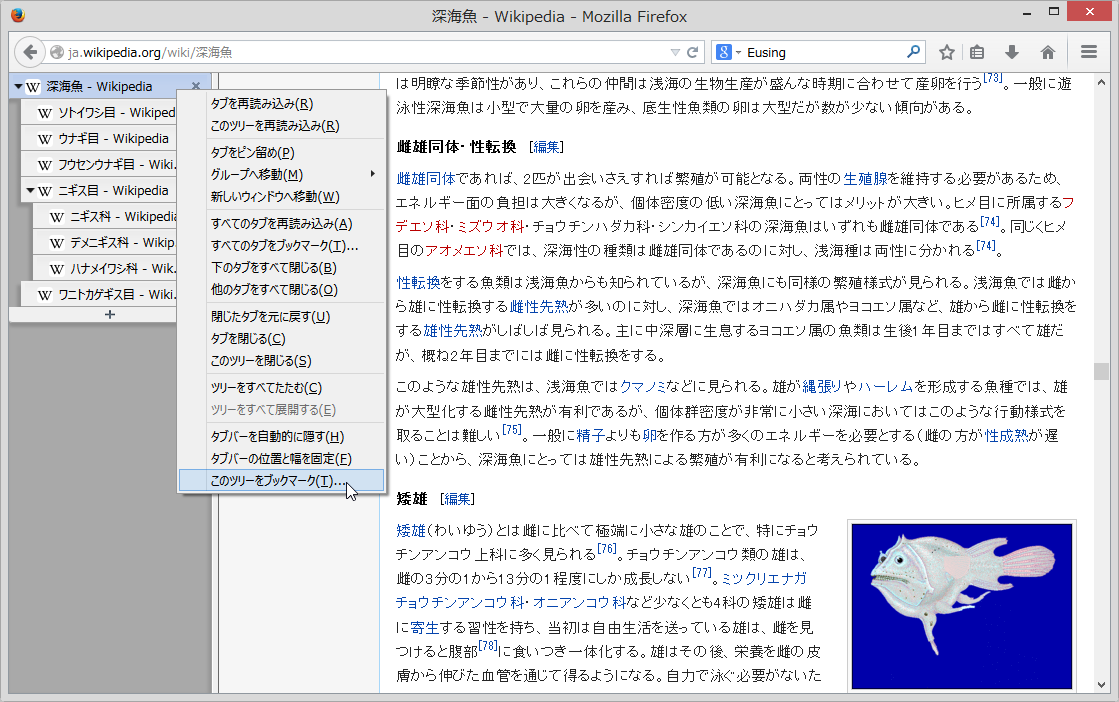Edit the 雌雄同体・性転換 section via 編集
The image size is (1119, 702).
(x=547, y=147)
